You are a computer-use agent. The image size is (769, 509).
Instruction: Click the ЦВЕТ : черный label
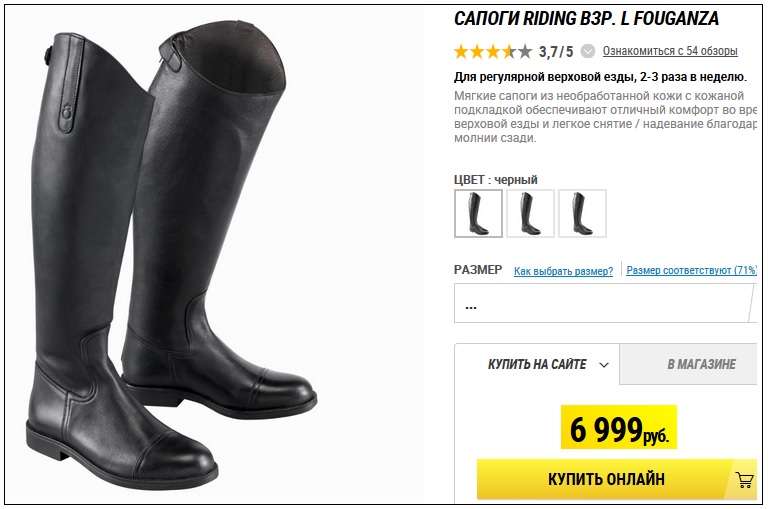click(496, 180)
